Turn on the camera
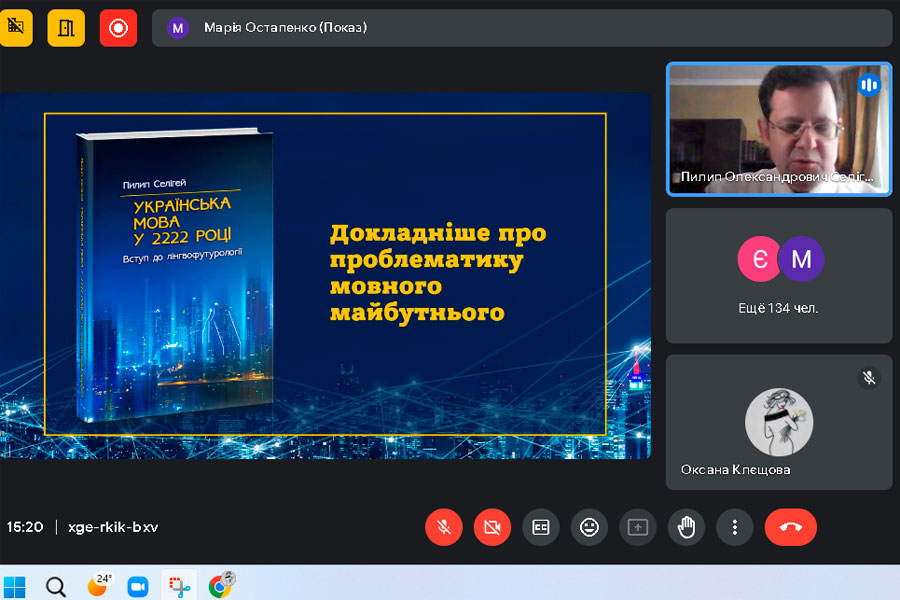Viewport: 900px width, 600px height. click(492, 527)
